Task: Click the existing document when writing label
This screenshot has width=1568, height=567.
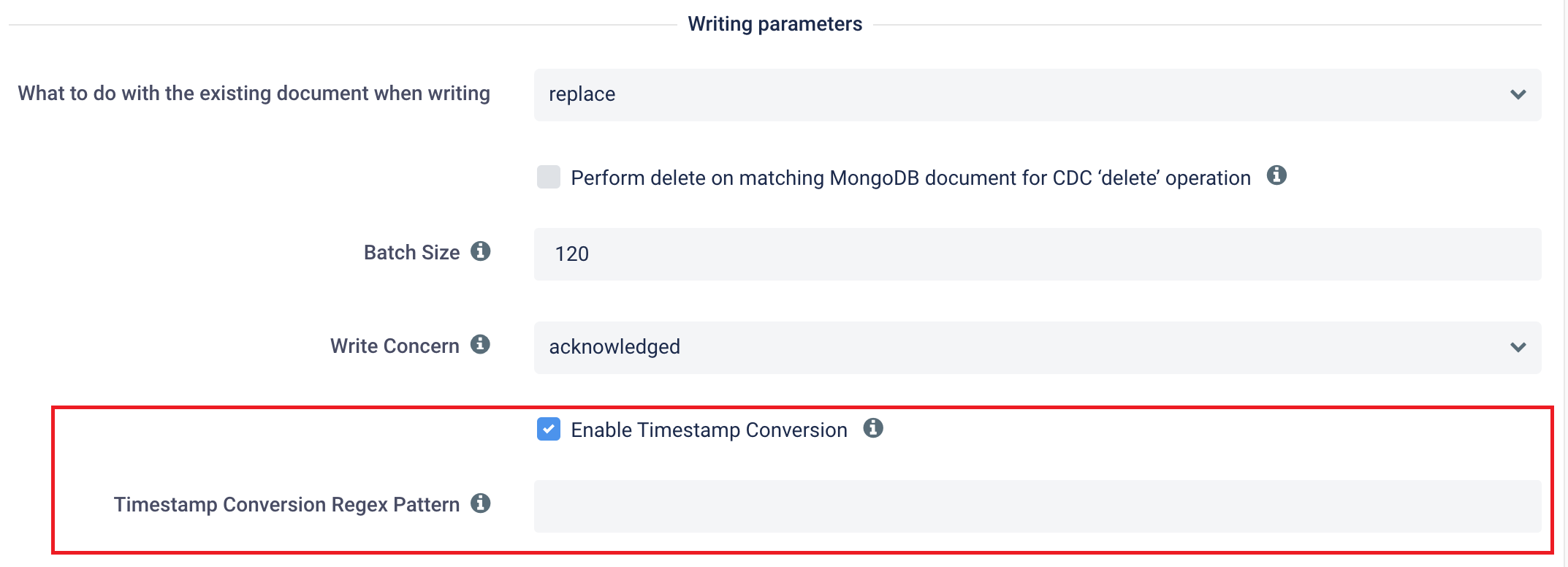Action: point(254,94)
